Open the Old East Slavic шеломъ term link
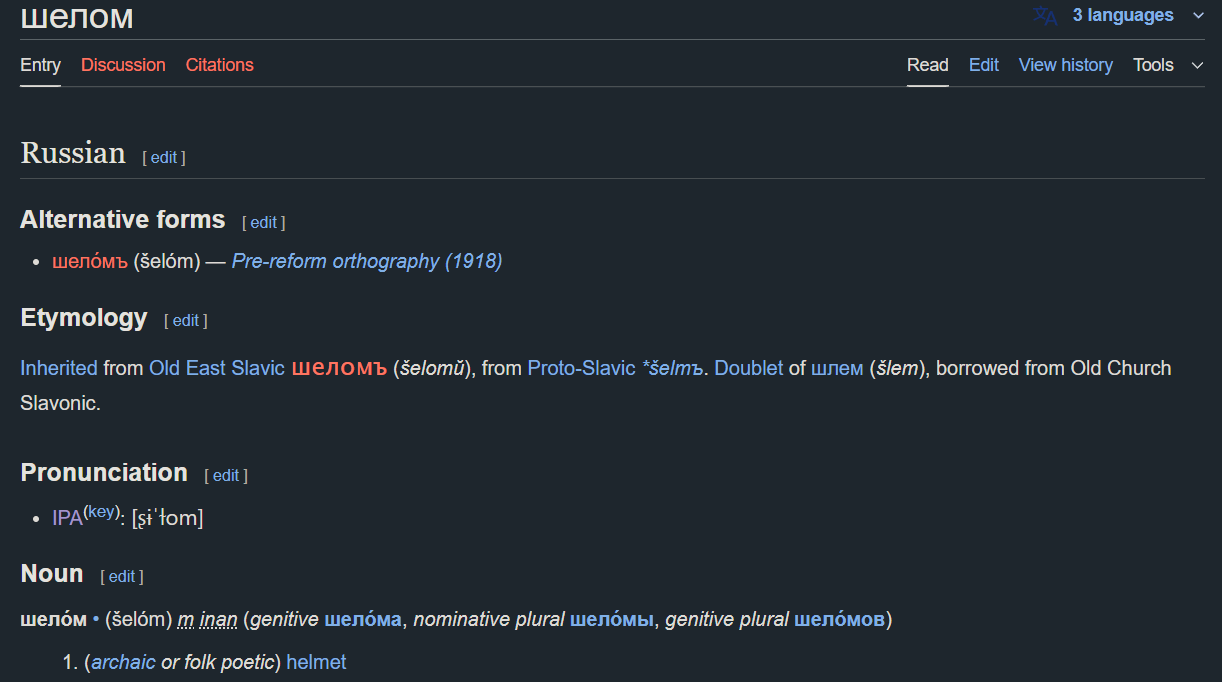The width and height of the screenshot is (1222, 682). 339,368
